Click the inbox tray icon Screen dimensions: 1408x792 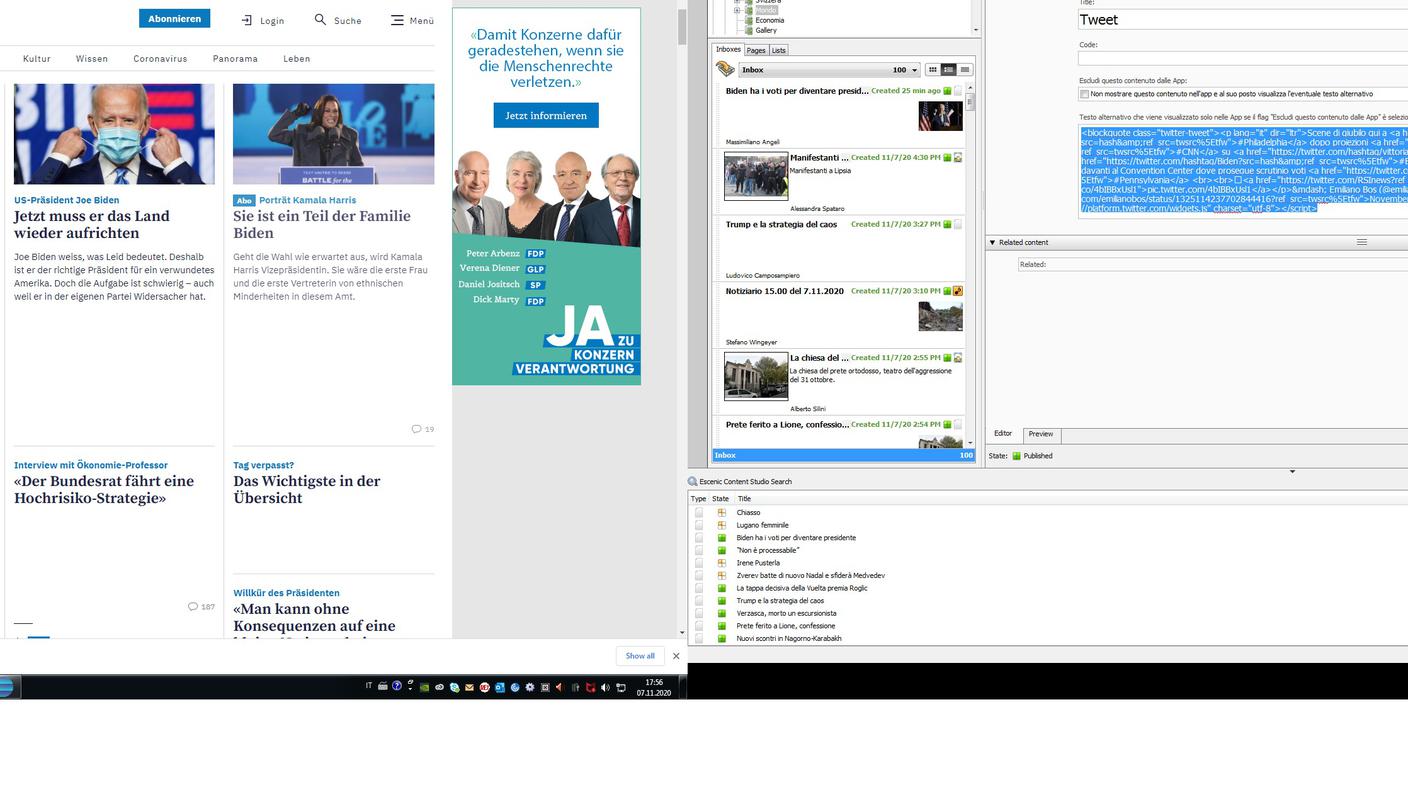point(726,69)
